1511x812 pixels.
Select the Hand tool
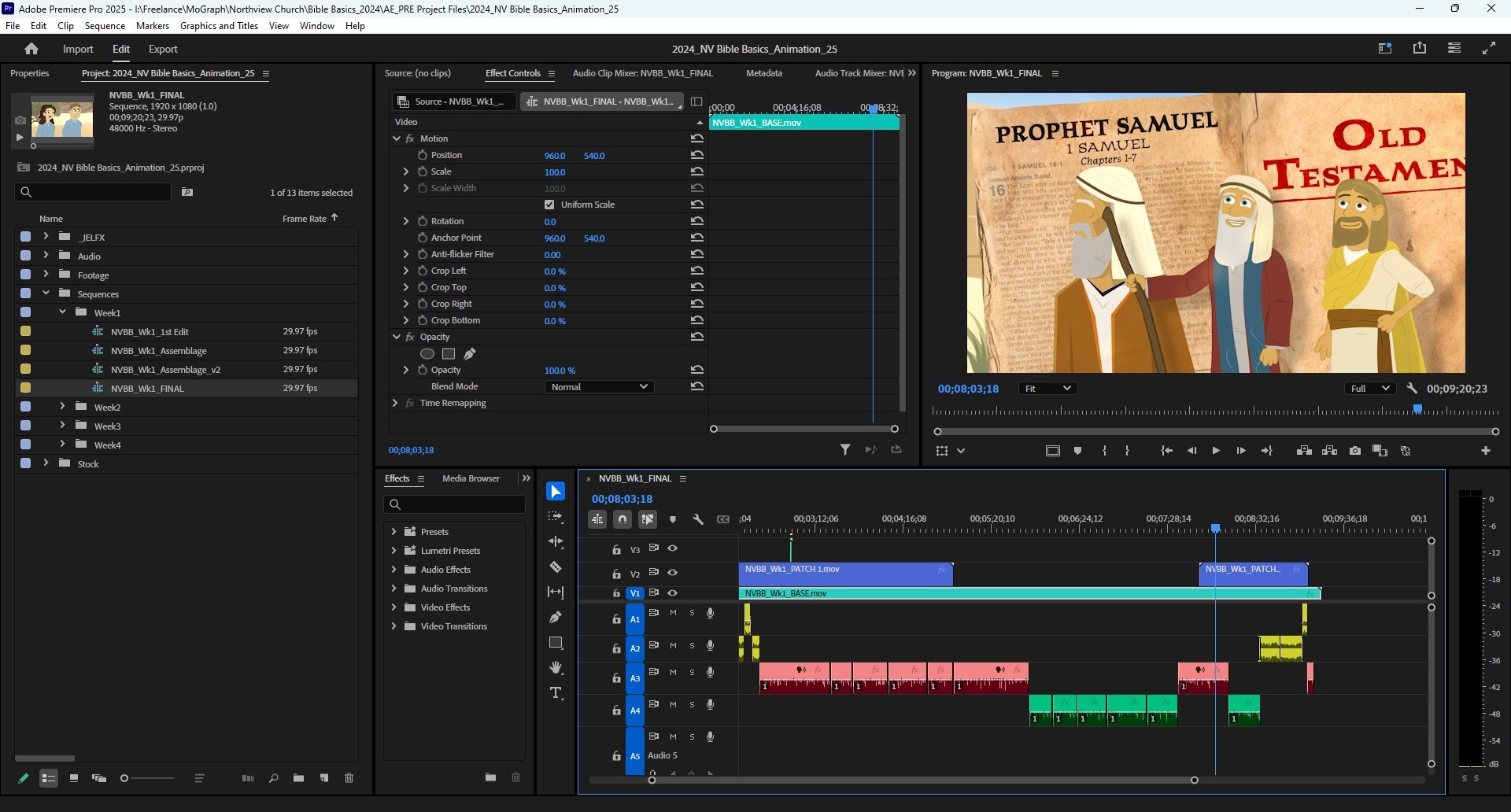tap(556, 668)
